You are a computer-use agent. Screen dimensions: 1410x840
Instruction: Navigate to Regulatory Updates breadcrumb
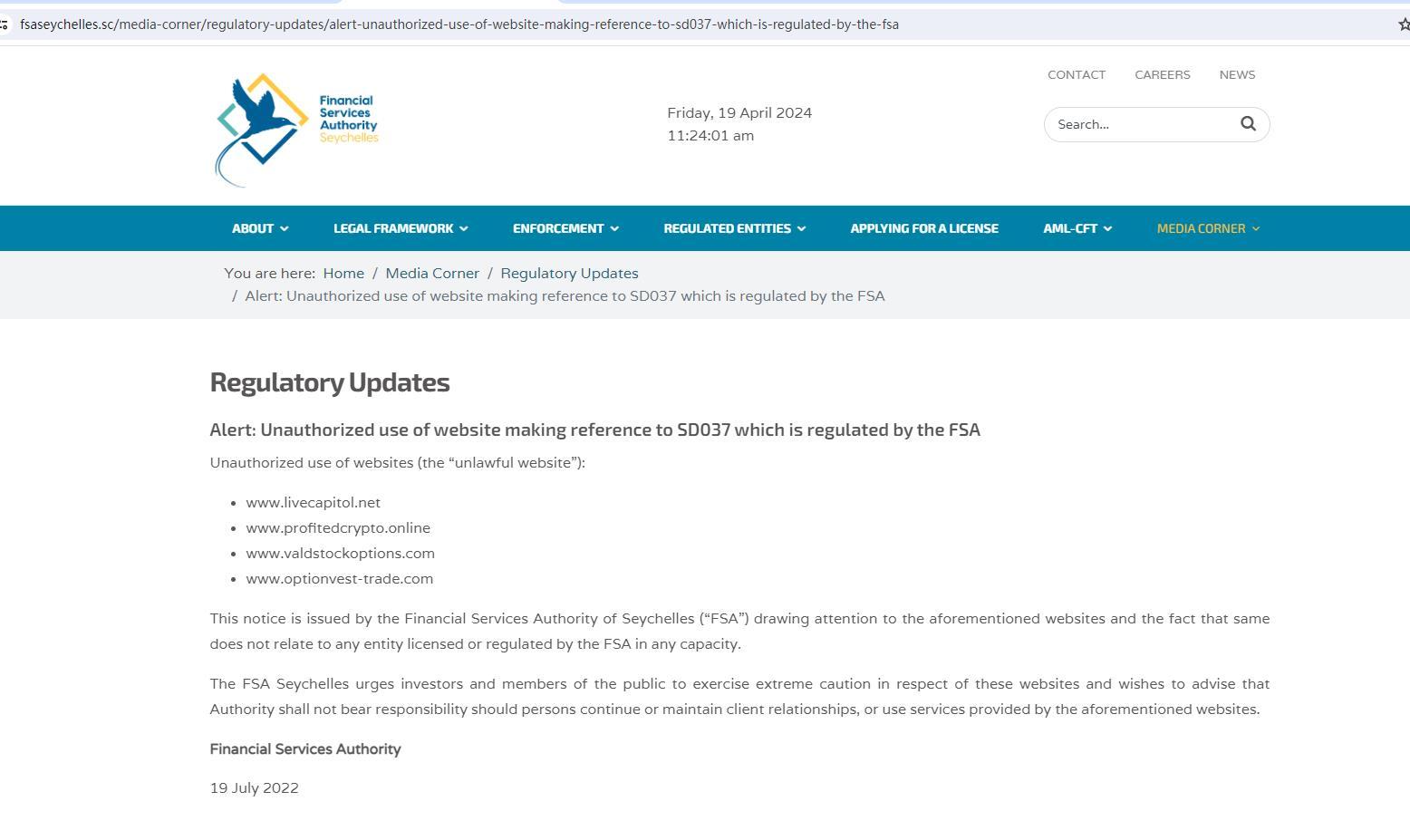click(568, 273)
